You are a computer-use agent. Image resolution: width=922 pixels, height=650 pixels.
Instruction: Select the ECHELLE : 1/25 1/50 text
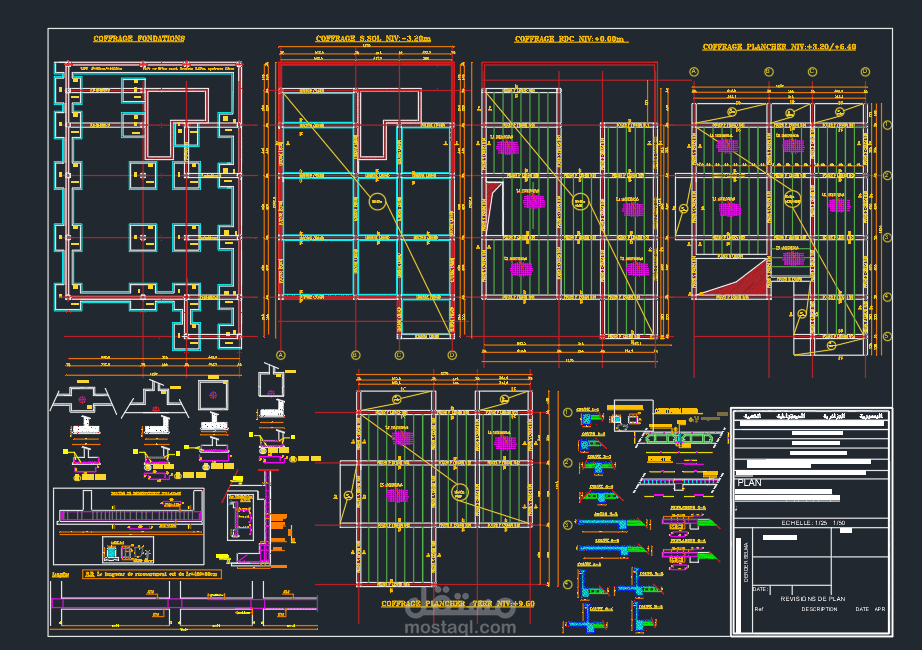click(813, 522)
